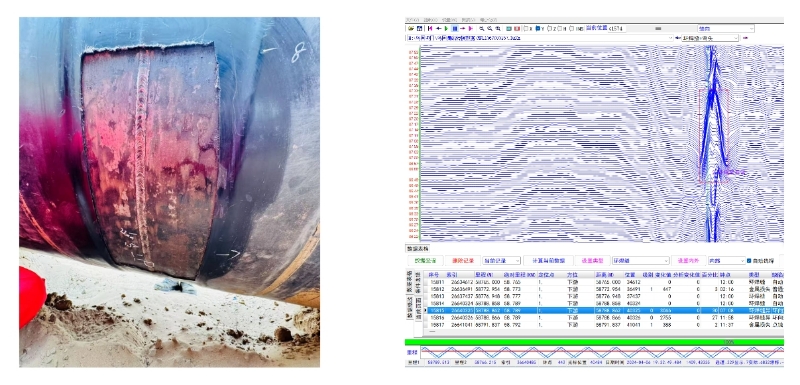The height and width of the screenshot is (385, 800).
Task: Toggle the checked Y channel checkbox
Action: 538,29
